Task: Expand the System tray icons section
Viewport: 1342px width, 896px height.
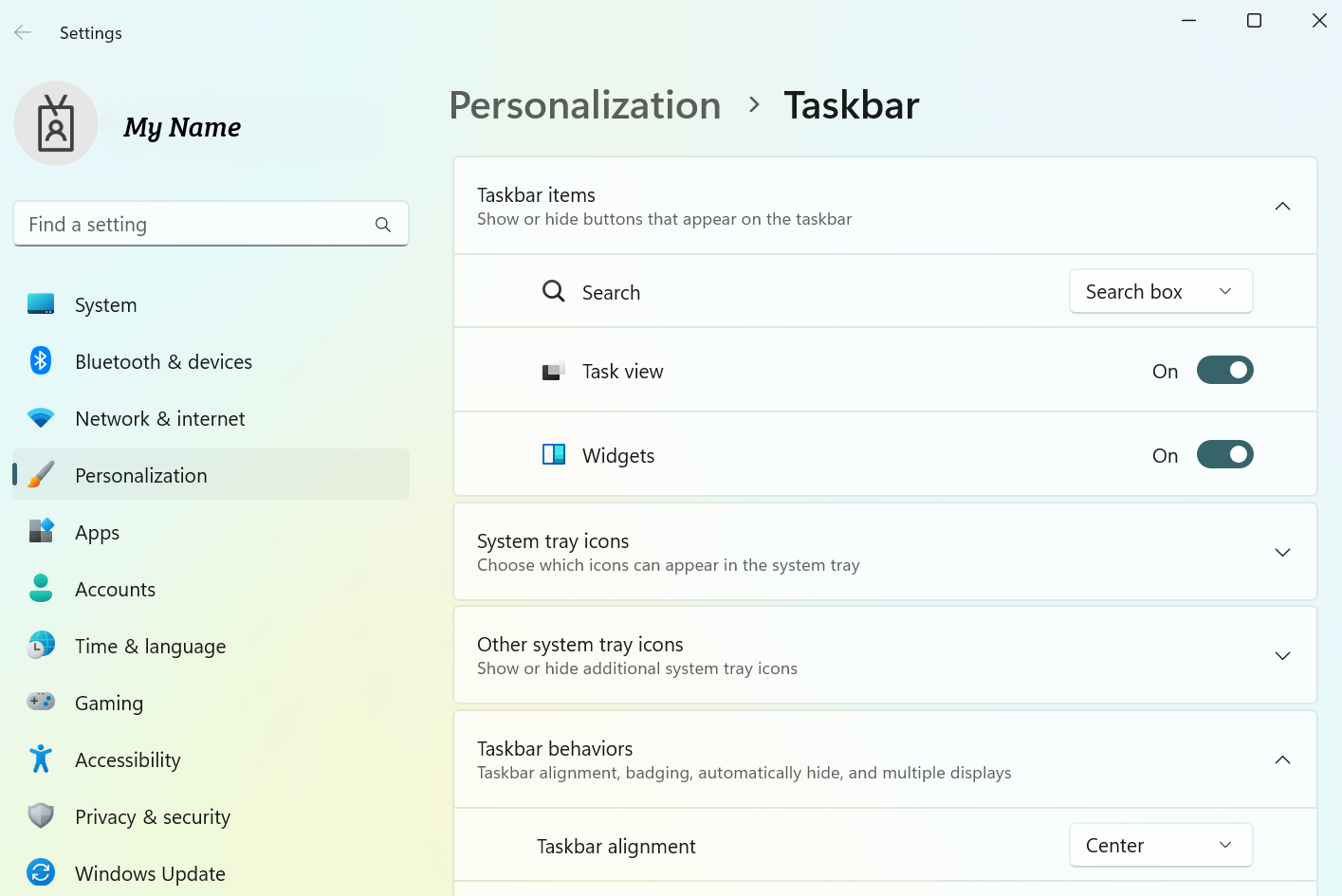Action: point(1282,553)
